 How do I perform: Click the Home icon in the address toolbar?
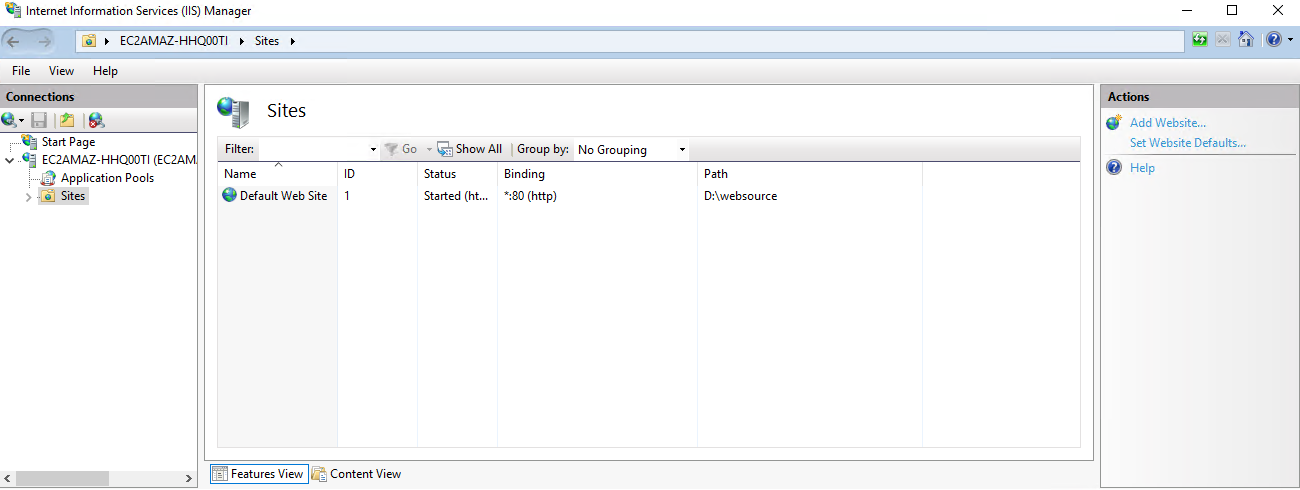pyautogui.click(x=1245, y=40)
